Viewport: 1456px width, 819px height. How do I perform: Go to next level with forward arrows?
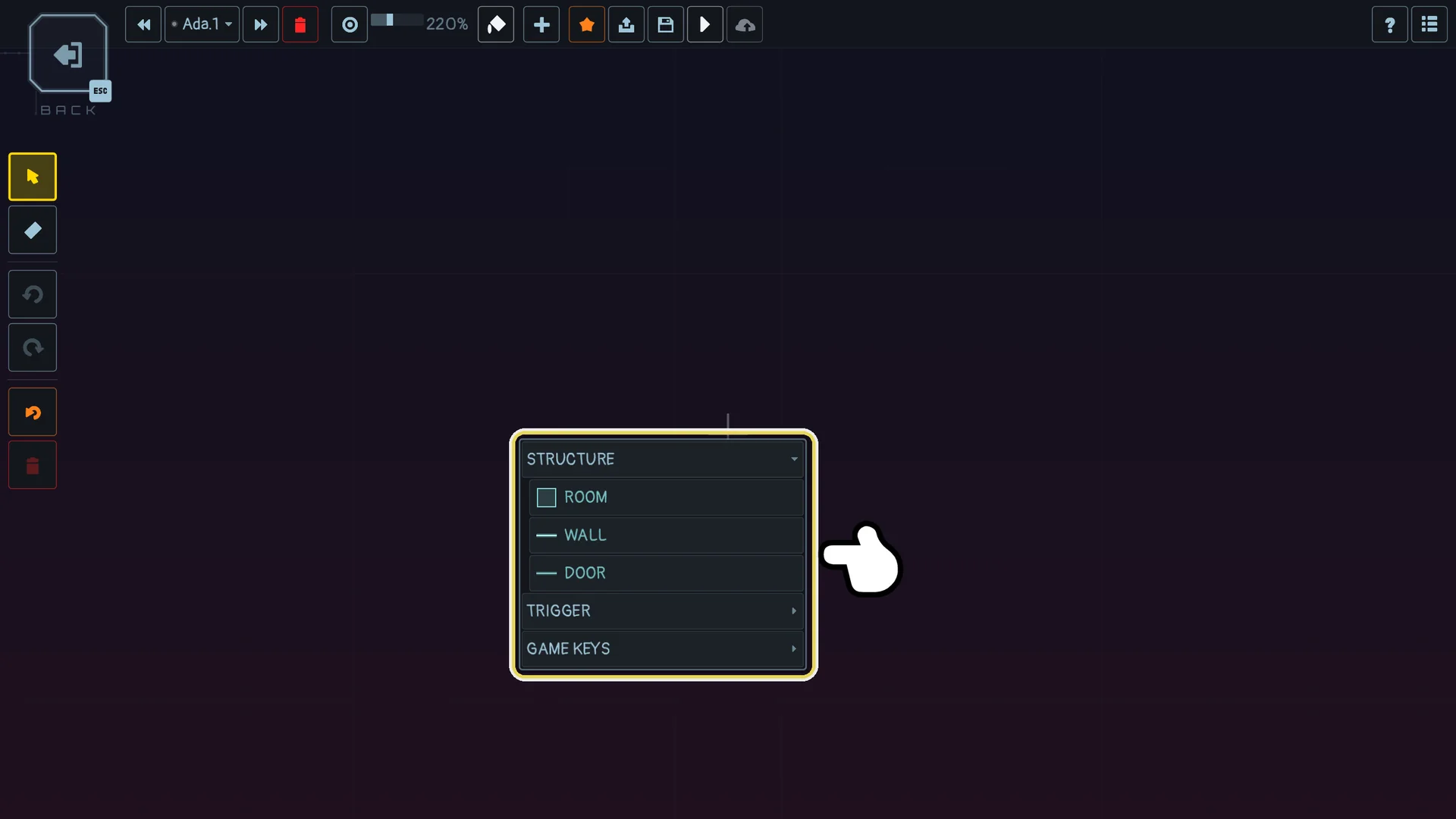tap(261, 24)
